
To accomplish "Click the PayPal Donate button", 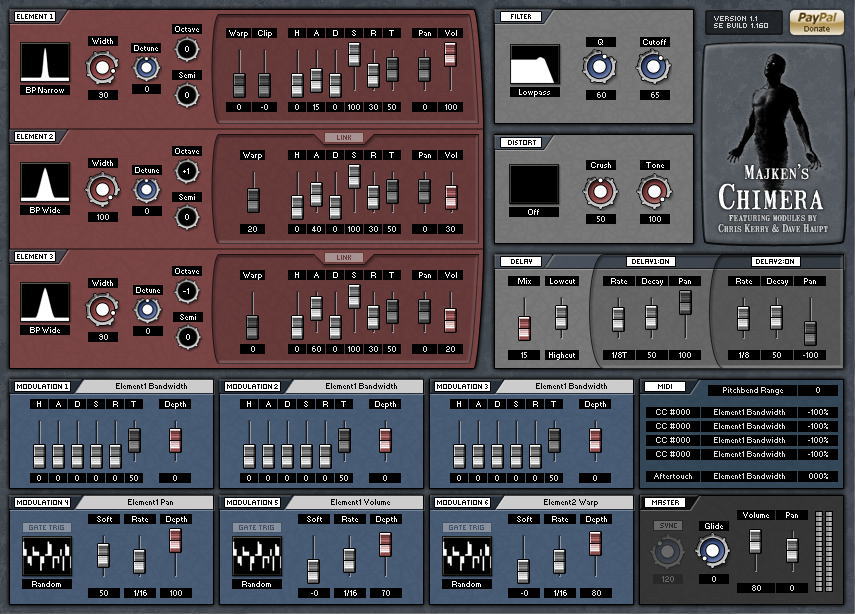I will pos(817,22).
